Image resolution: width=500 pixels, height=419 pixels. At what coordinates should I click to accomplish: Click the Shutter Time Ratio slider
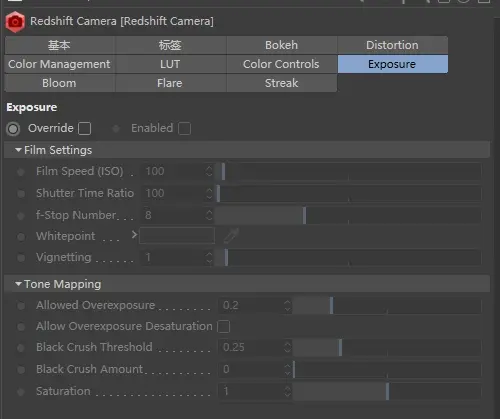[348, 193]
